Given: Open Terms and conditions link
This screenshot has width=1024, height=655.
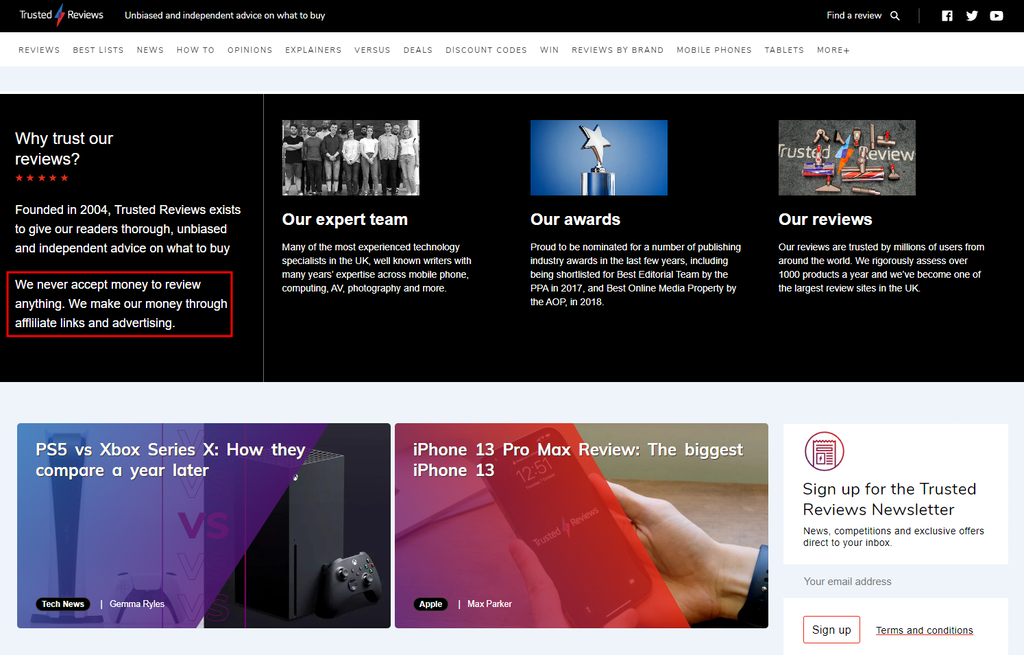Looking at the screenshot, I should (924, 630).
